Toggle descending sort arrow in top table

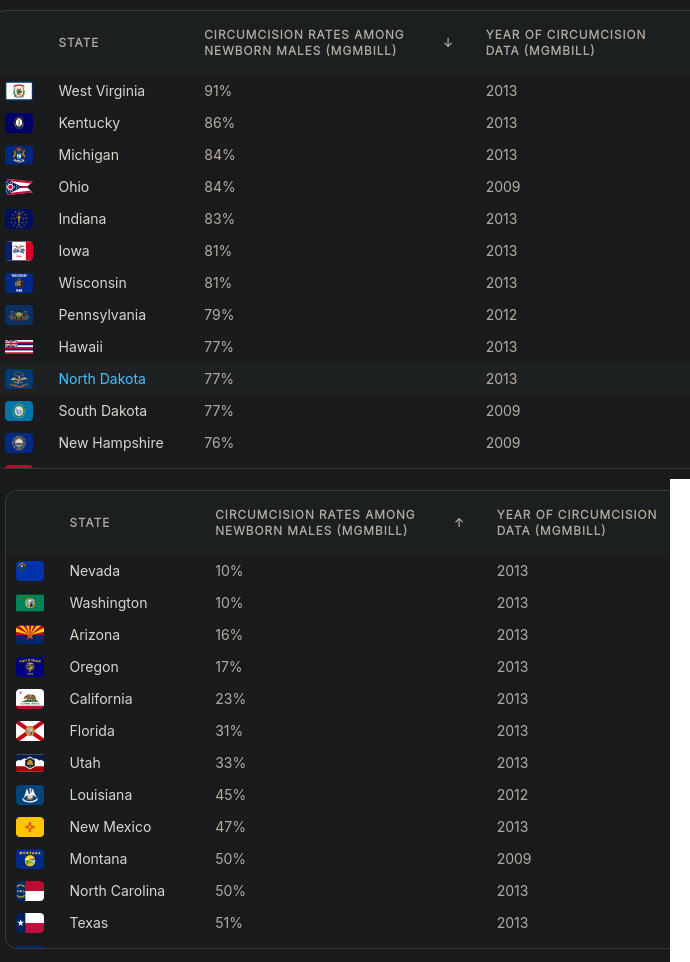coord(448,42)
